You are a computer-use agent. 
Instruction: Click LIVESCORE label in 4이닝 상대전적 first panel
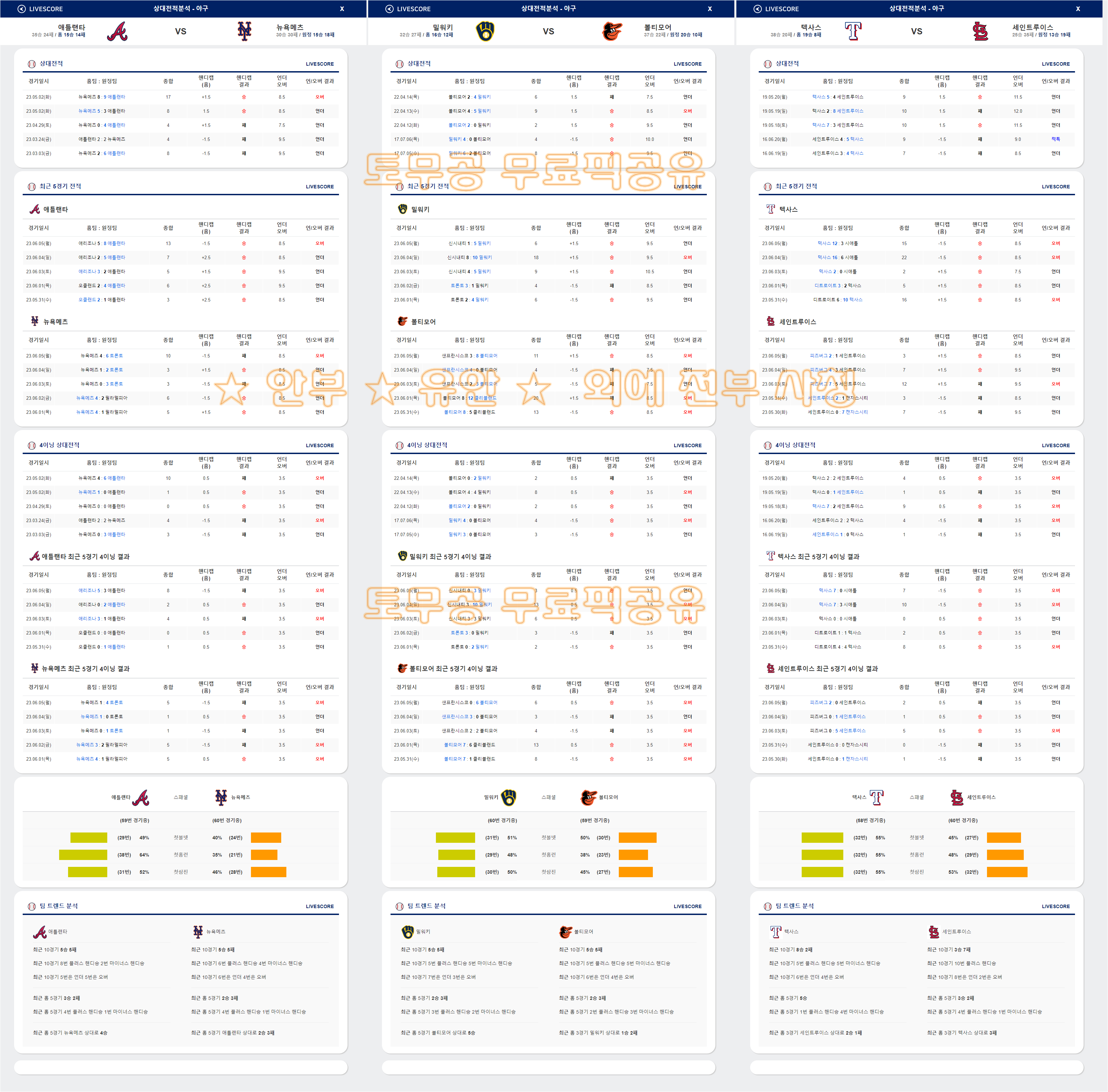coord(319,445)
